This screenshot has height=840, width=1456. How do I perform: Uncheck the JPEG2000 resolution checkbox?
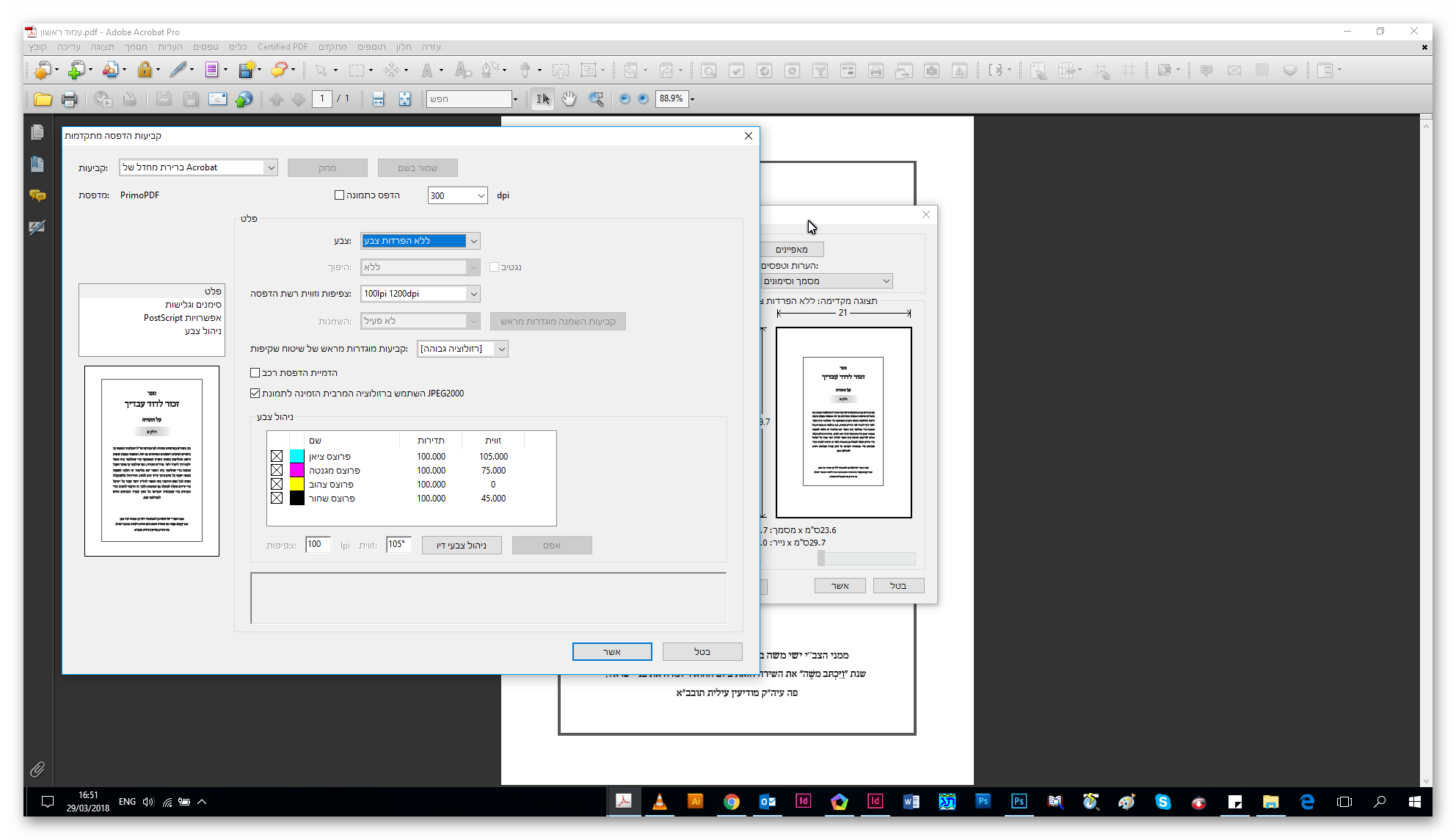255,394
